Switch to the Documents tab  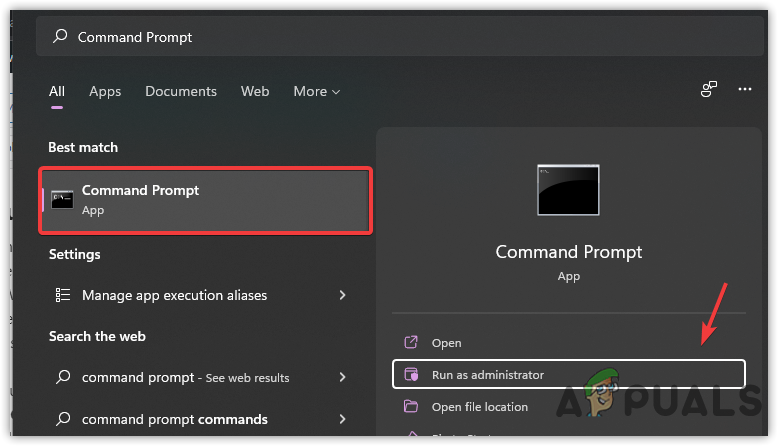pos(181,91)
